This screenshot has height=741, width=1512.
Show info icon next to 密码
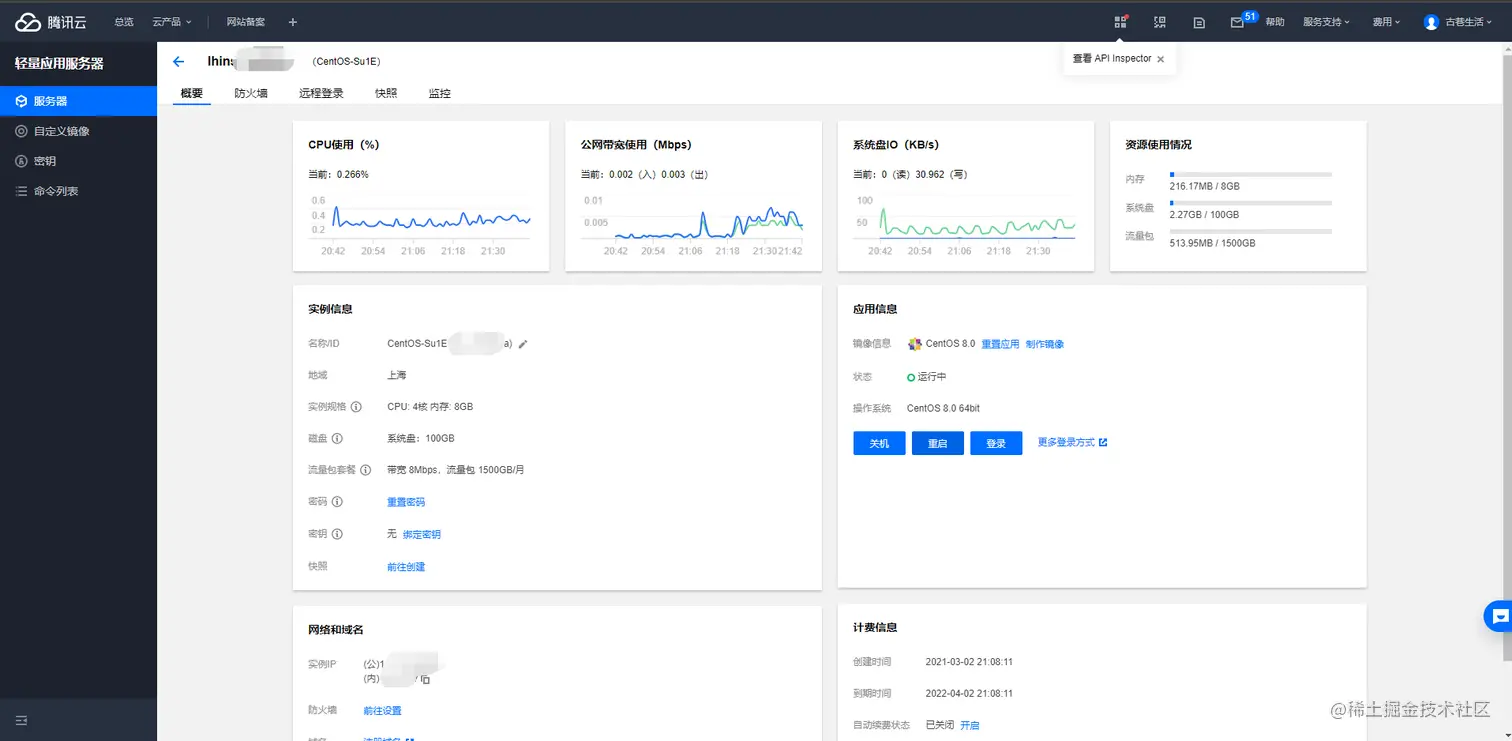[x=337, y=502]
